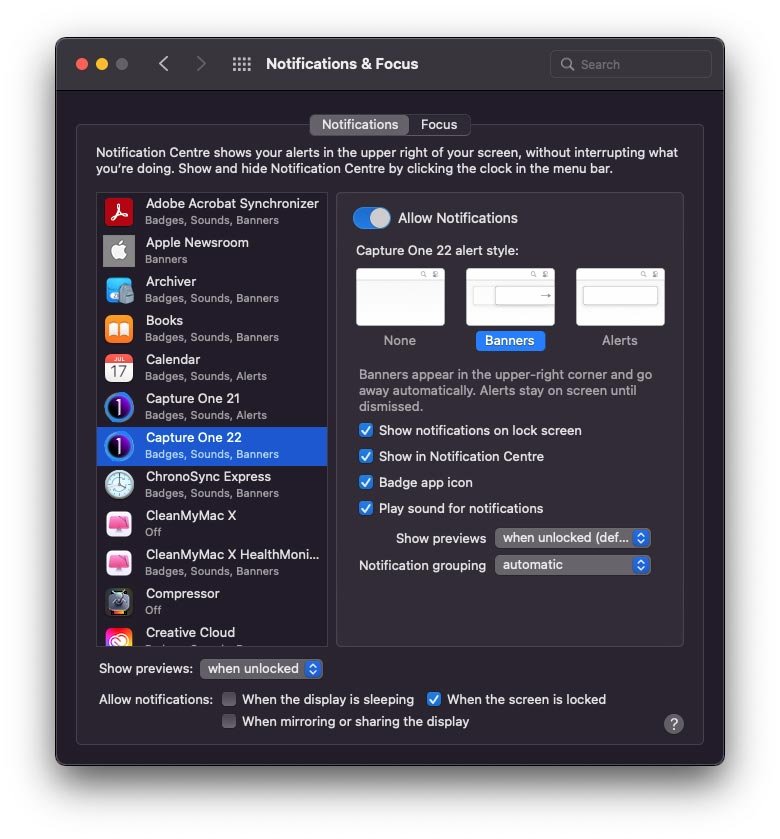
Task: Select the None alert style thumbnail
Action: pos(400,297)
